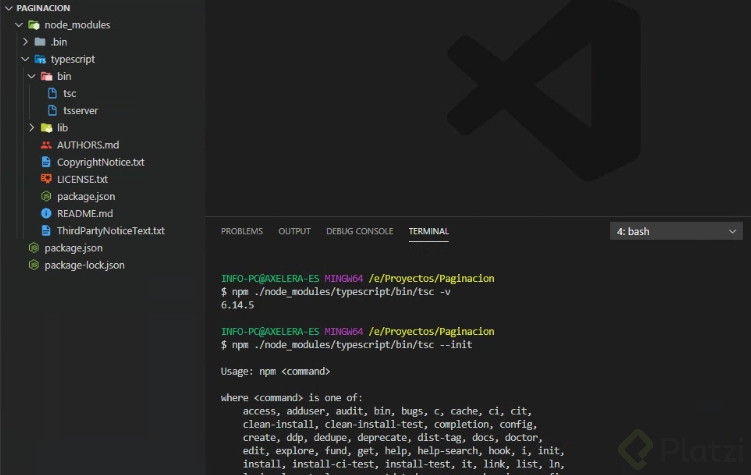Open the tsserver file
The width and height of the screenshot is (751, 475).
coord(80,111)
